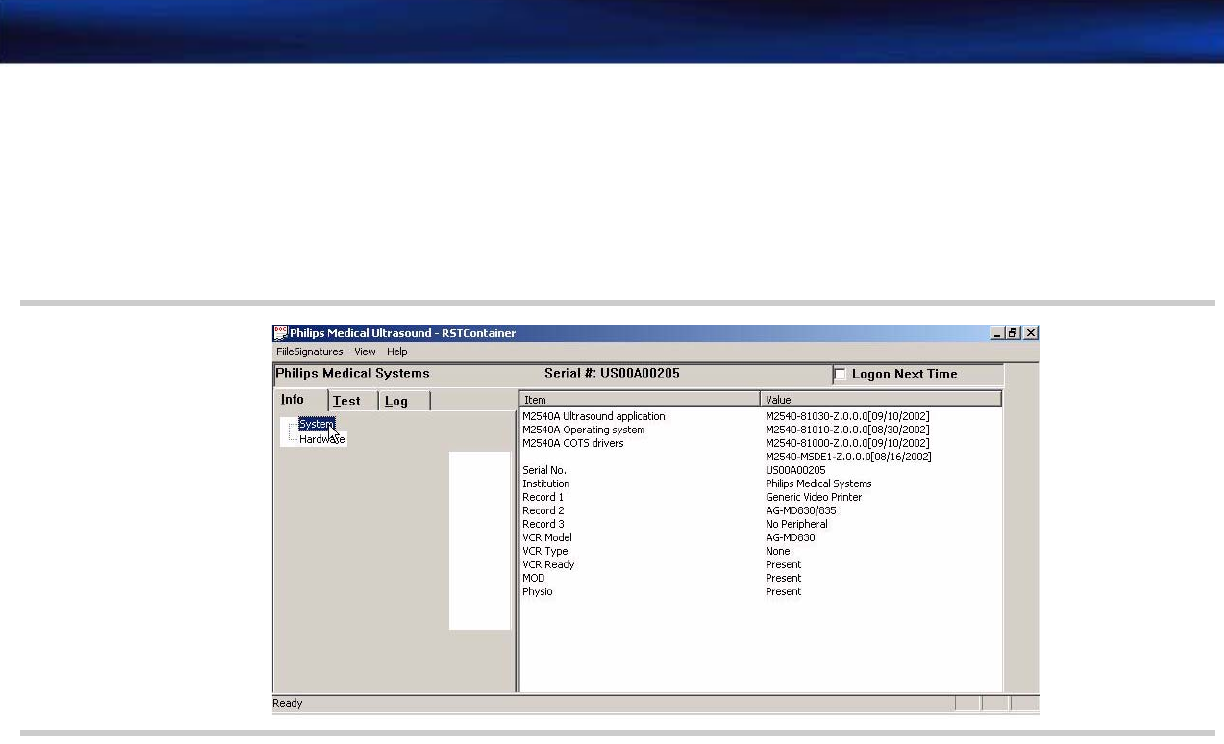The width and height of the screenshot is (1224, 744).
Task: Click the application icon in title bar
Action: pyautogui.click(x=281, y=333)
